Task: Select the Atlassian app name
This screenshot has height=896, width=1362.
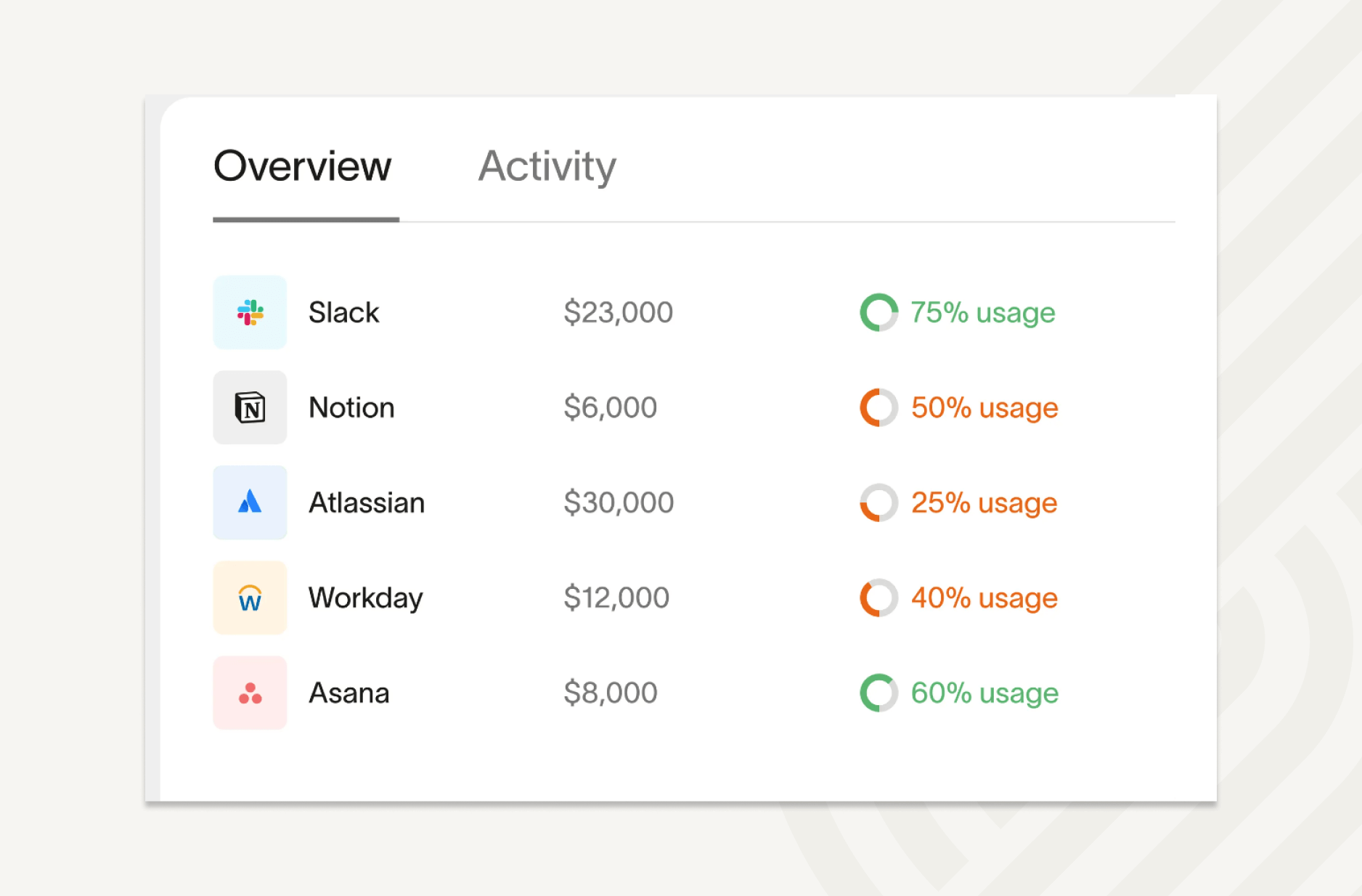Action: (367, 502)
